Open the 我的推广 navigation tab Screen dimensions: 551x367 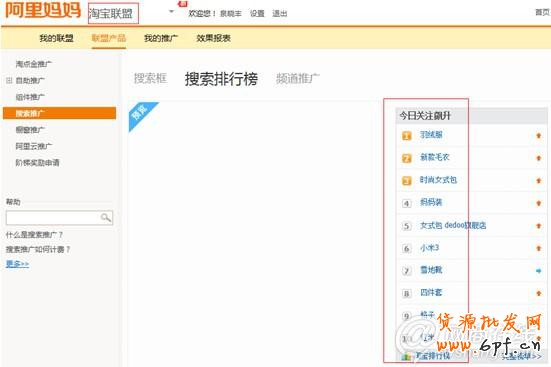coord(161,38)
